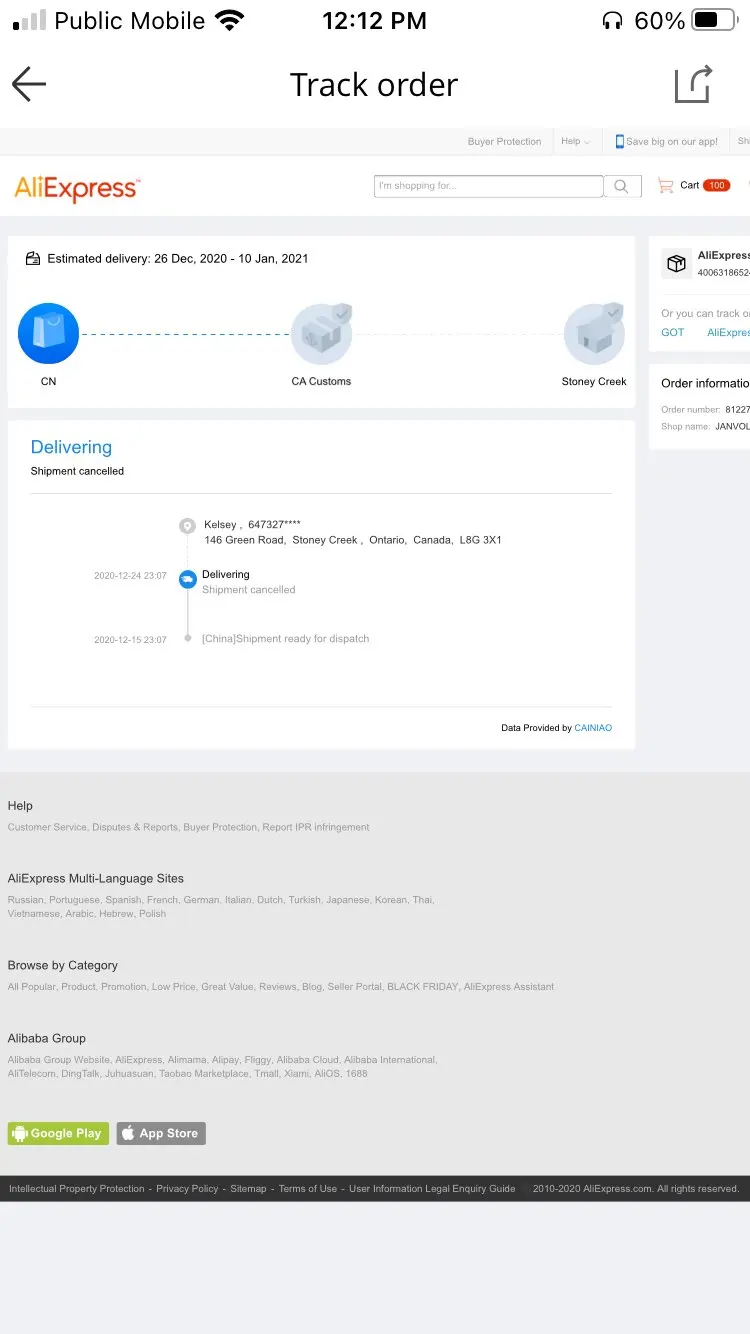Select the large blue Delivering heading
This screenshot has height=1334, width=750.
(x=71, y=447)
